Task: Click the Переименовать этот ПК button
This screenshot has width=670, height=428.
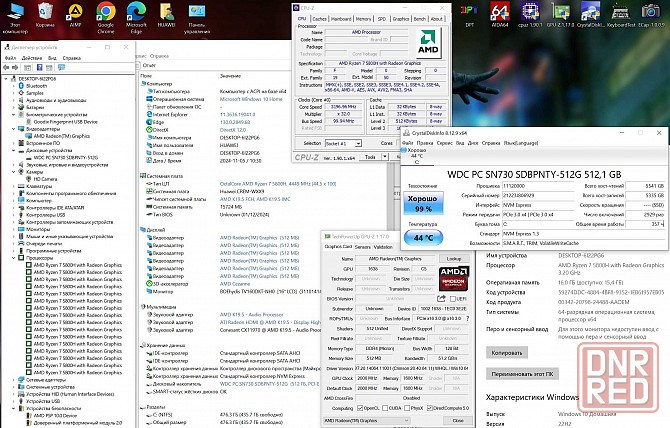Action: (x=522, y=374)
